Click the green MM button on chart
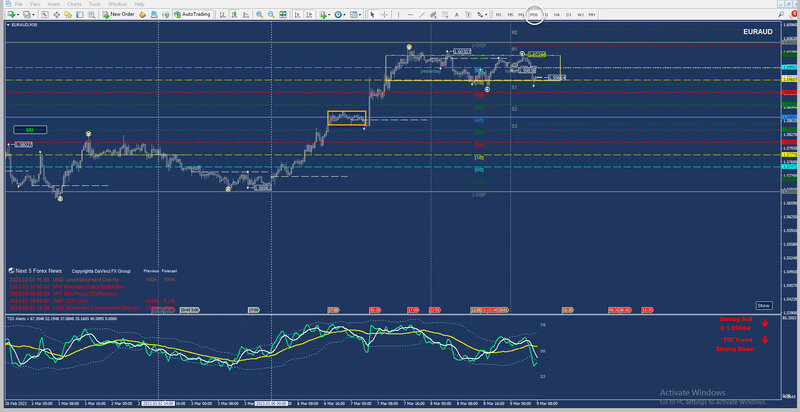The image size is (800, 412). pos(30,130)
